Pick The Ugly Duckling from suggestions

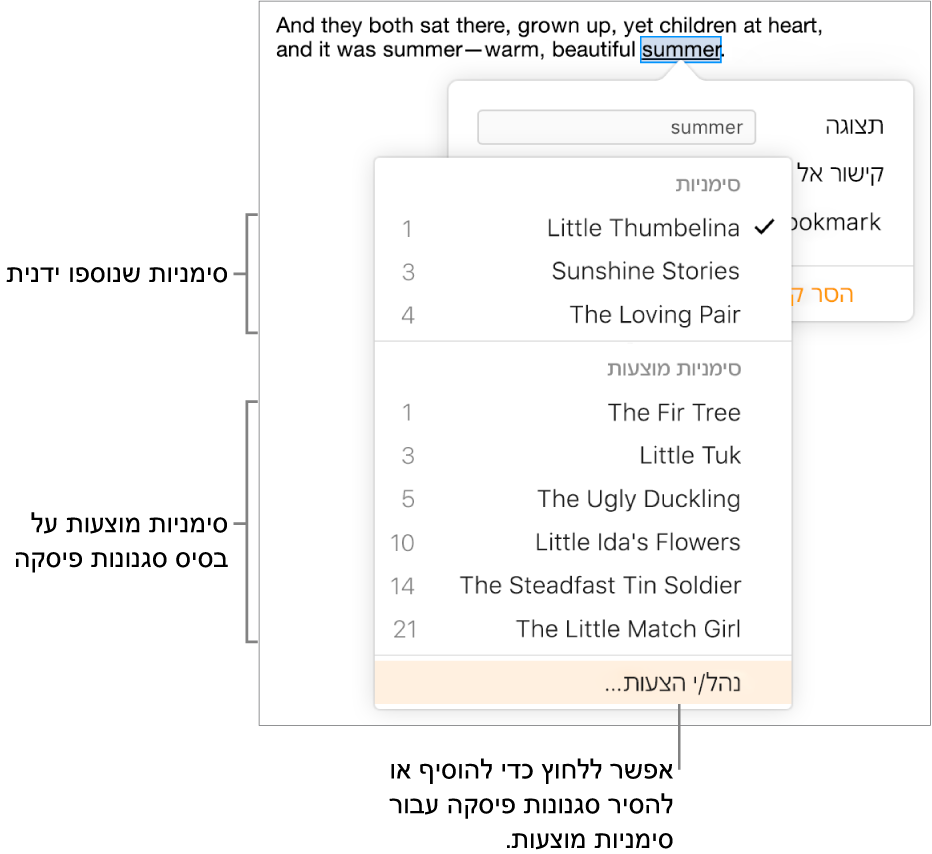tap(638, 499)
